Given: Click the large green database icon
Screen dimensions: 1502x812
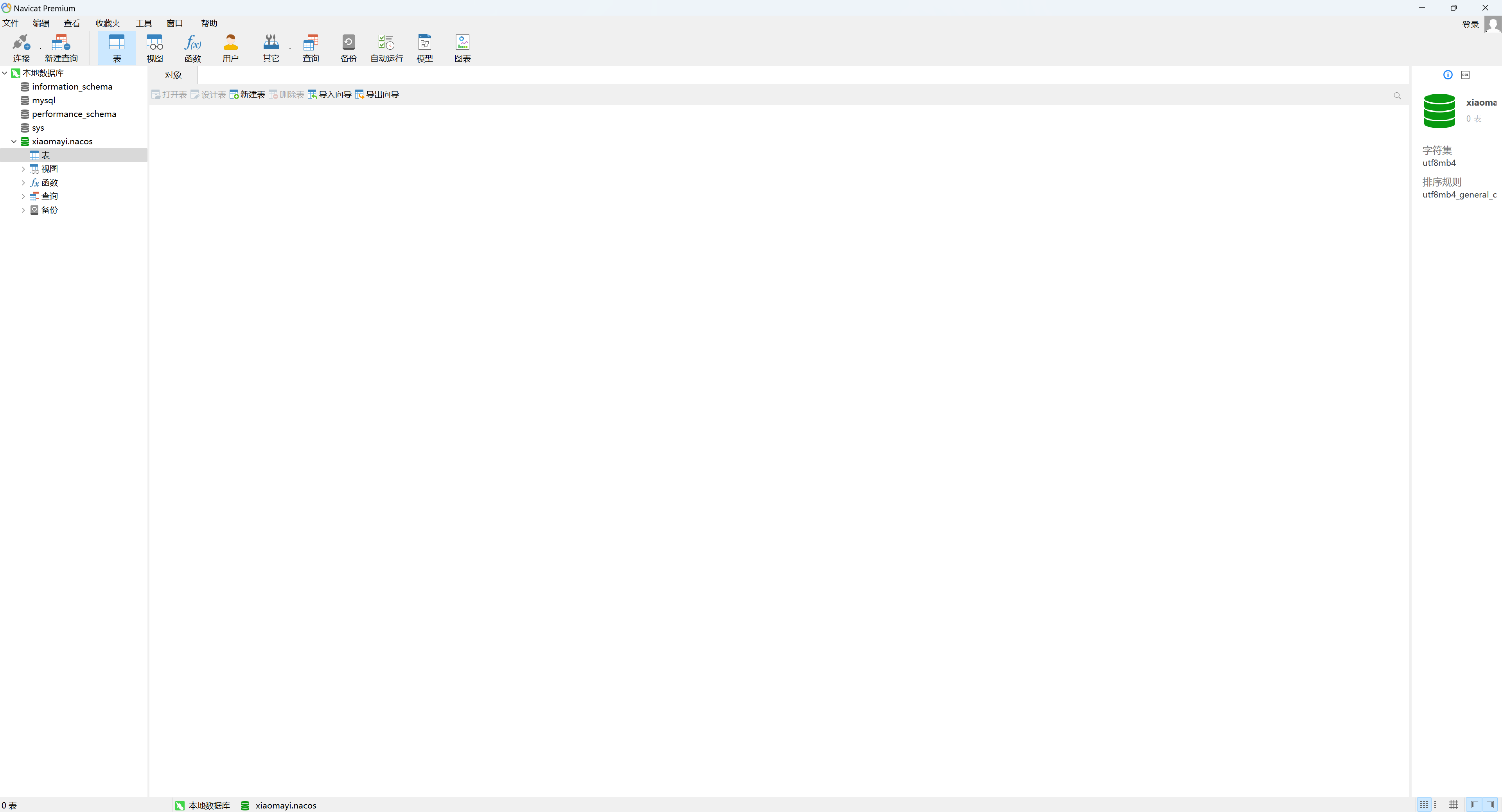Looking at the screenshot, I should pyautogui.click(x=1439, y=111).
